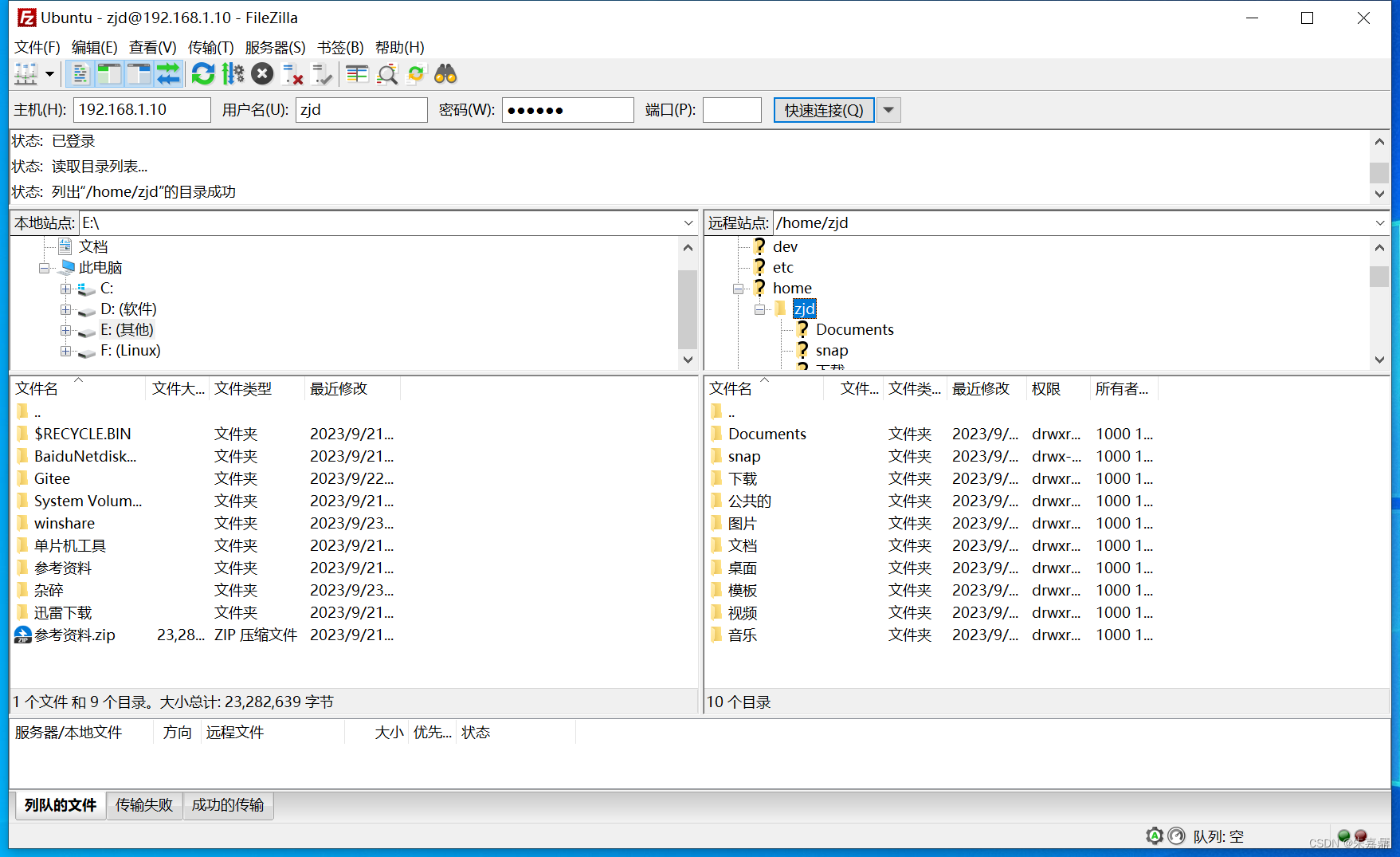Open the Site Manager dropdown arrow
Image resolution: width=1400 pixels, height=857 pixels.
(x=49, y=74)
